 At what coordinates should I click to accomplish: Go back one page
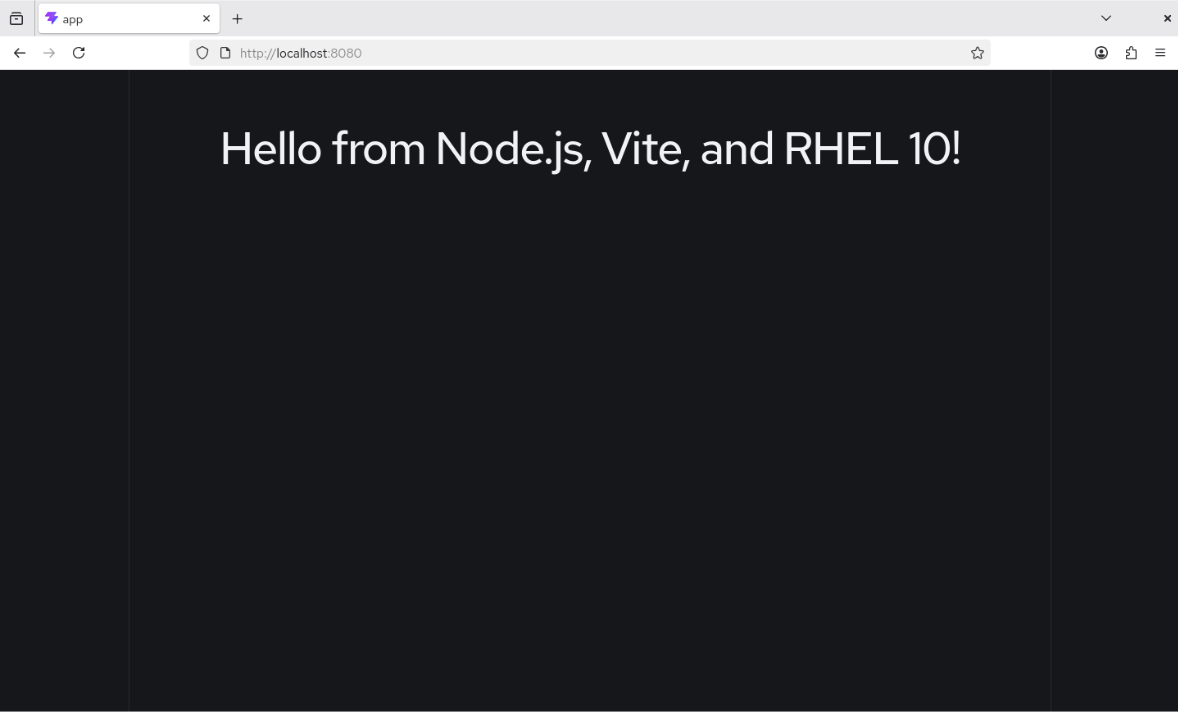[x=19, y=53]
